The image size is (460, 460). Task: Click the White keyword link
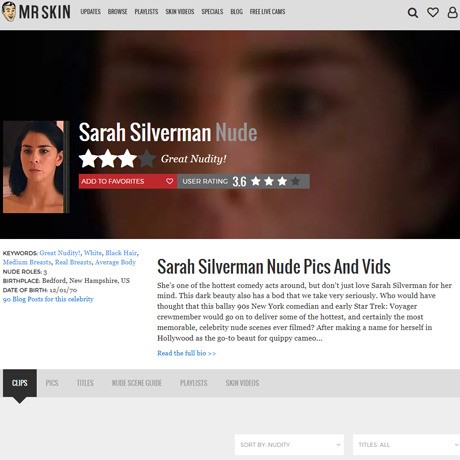[x=93, y=253]
